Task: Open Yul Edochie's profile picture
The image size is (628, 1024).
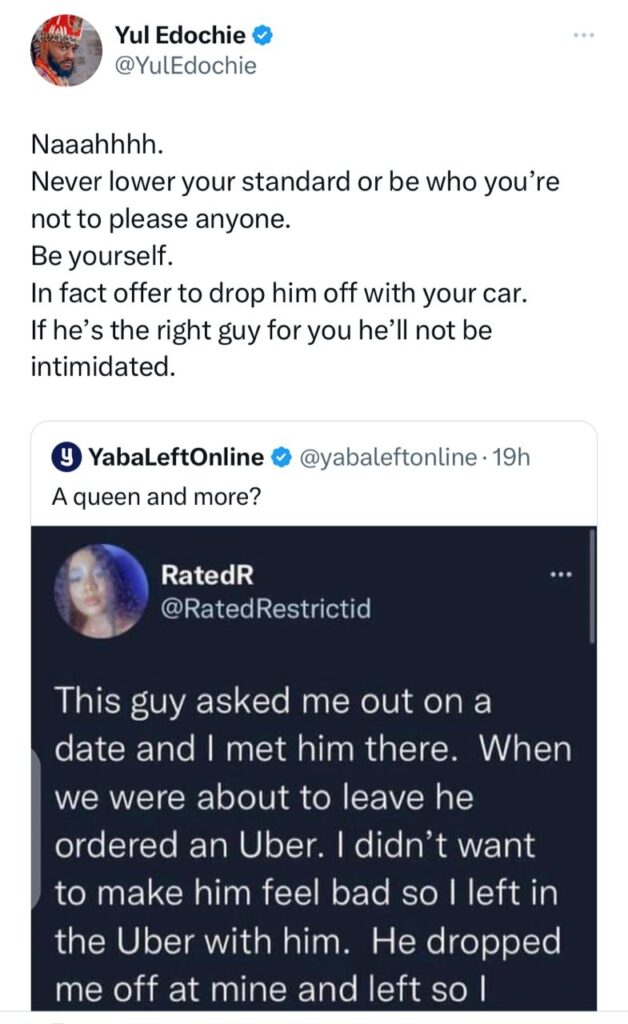Action: [66, 50]
